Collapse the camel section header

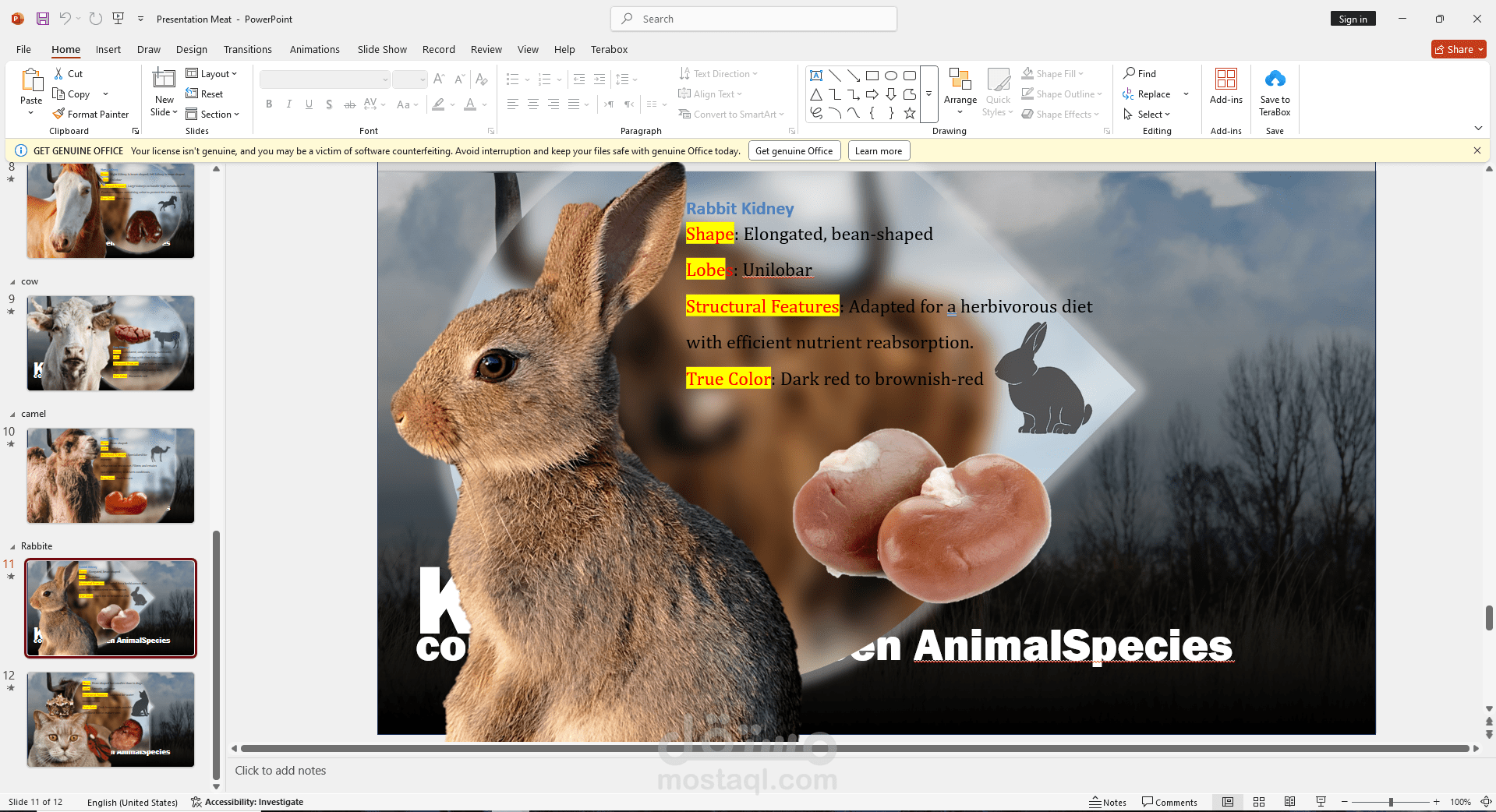tap(12, 415)
